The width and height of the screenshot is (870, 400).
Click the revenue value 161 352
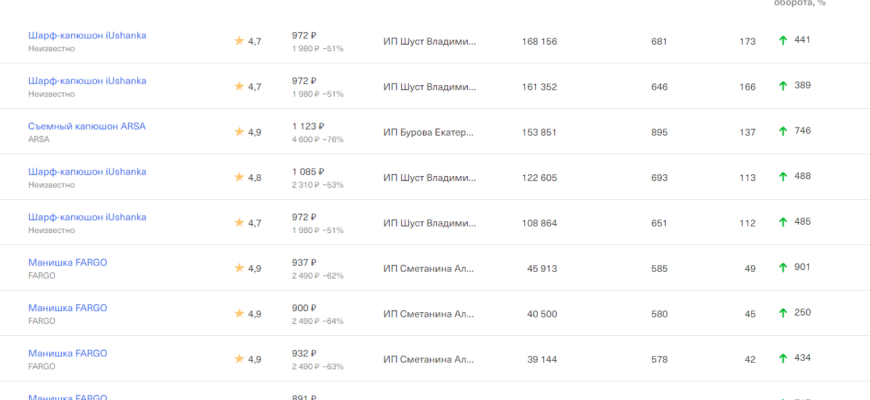539,87
